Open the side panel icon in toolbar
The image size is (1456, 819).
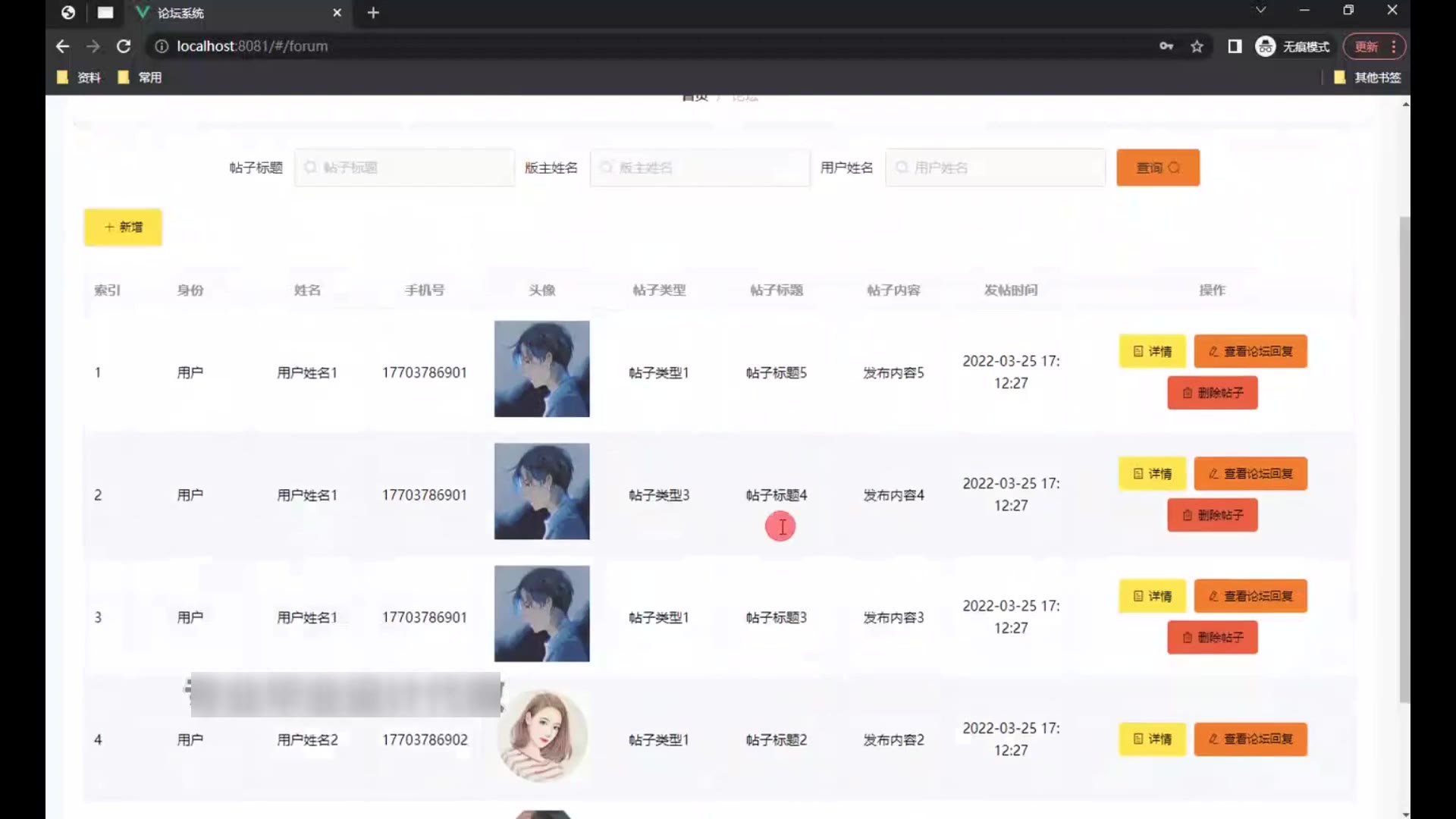coord(1235,46)
